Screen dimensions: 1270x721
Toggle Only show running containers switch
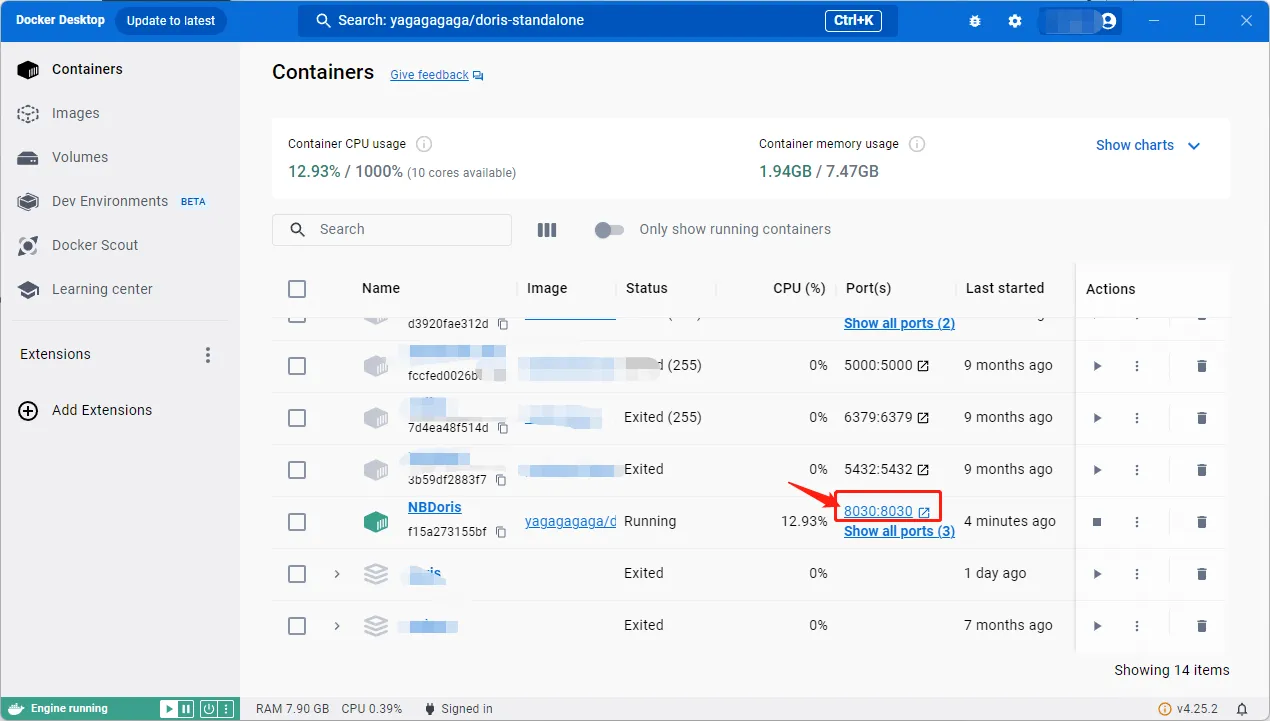609,230
